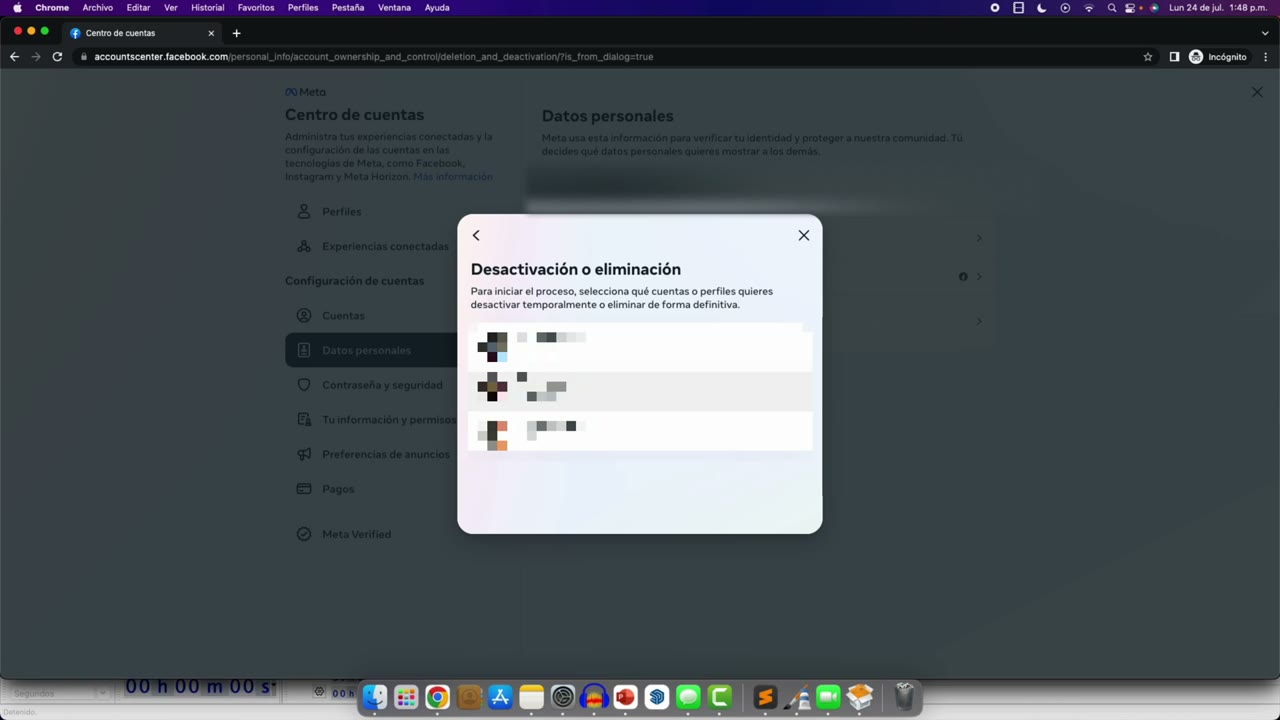The image size is (1280, 720).
Task: Open PowerPoint from the Dock
Action: tap(625, 697)
